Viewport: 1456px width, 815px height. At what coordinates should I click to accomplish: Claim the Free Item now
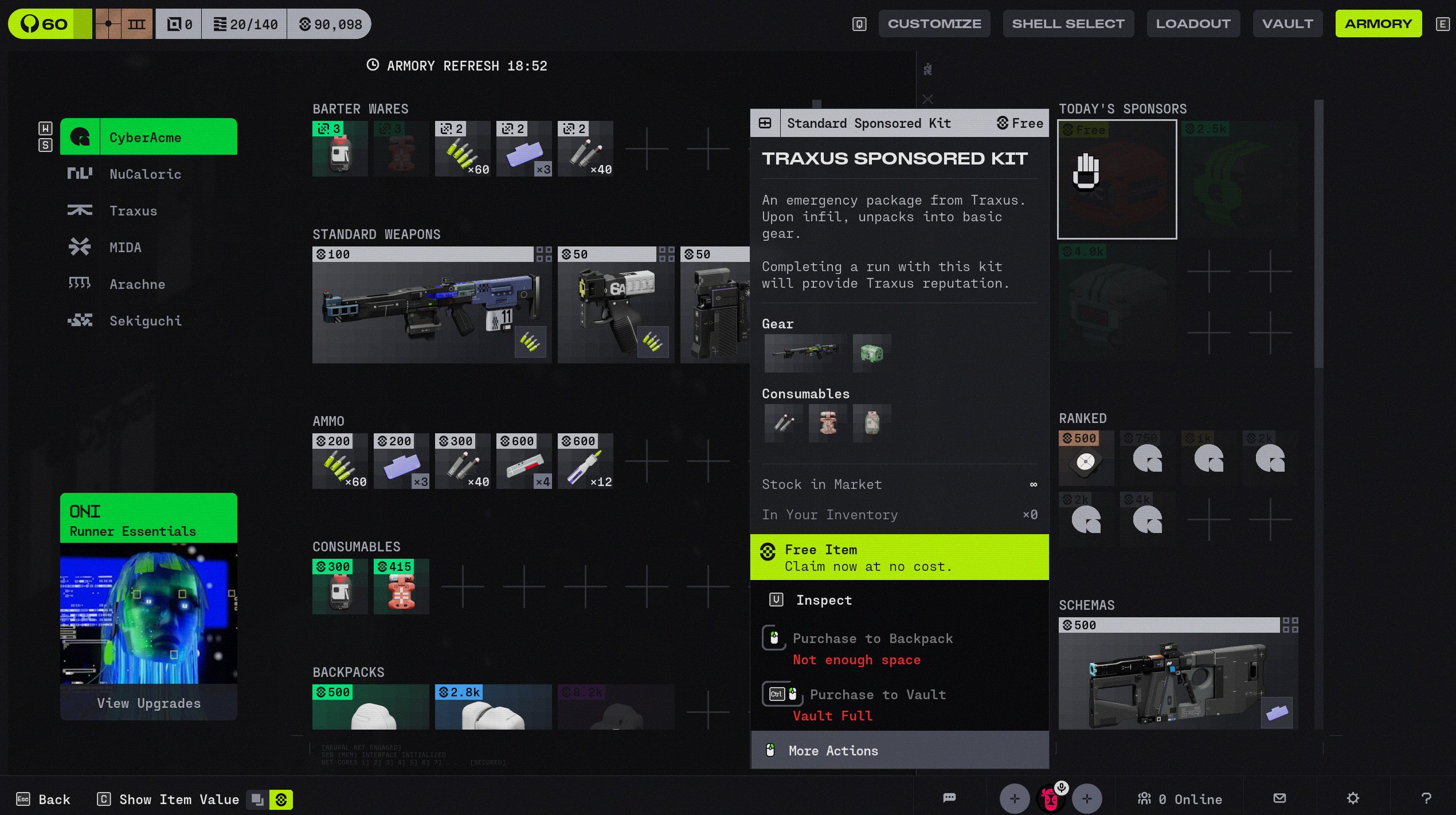tap(899, 558)
